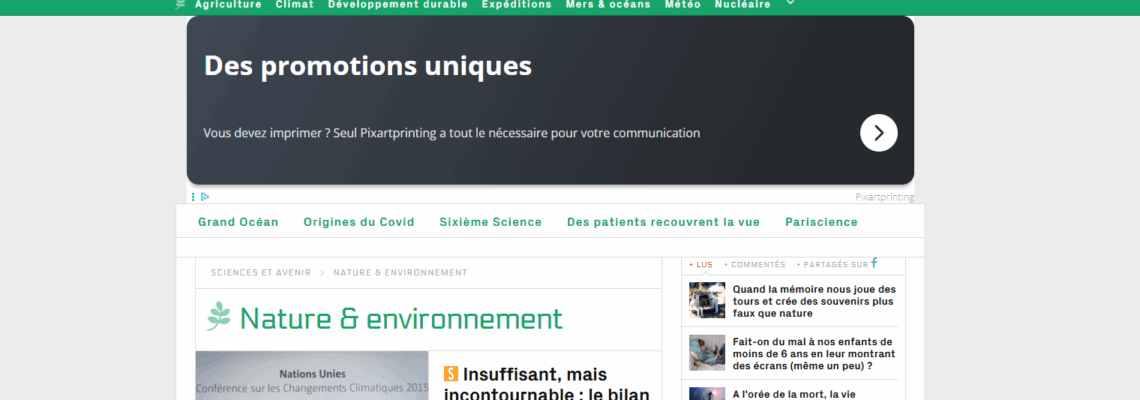Image resolution: width=1140 pixels, height=400 pixels.
Task: Click the Sciences et Avenir breadcrumb
Action: pos(260,272)
